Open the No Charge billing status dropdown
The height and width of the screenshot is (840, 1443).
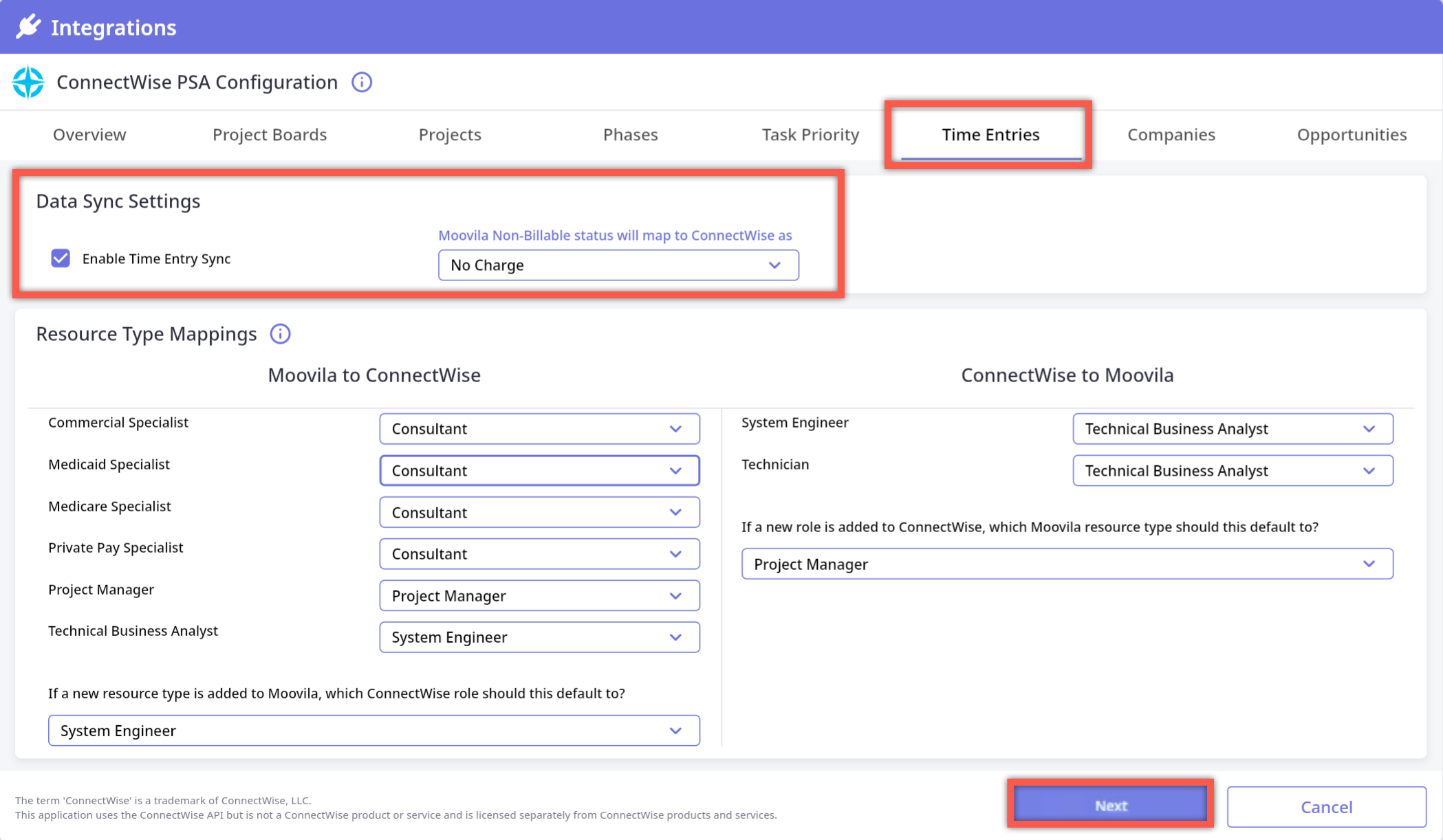coord(618,265)
